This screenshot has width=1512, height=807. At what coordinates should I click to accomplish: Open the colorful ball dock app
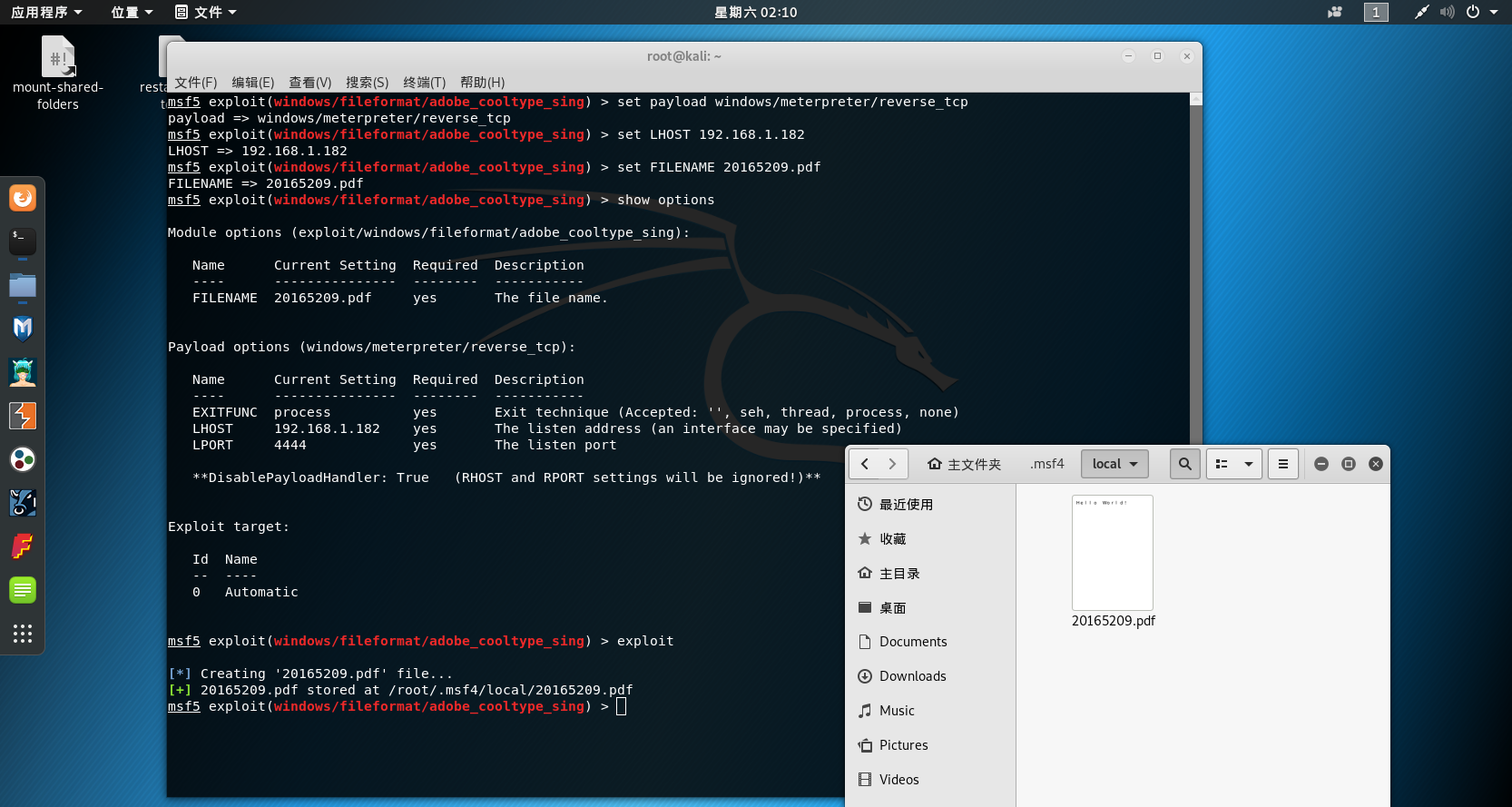click(23, 459)
